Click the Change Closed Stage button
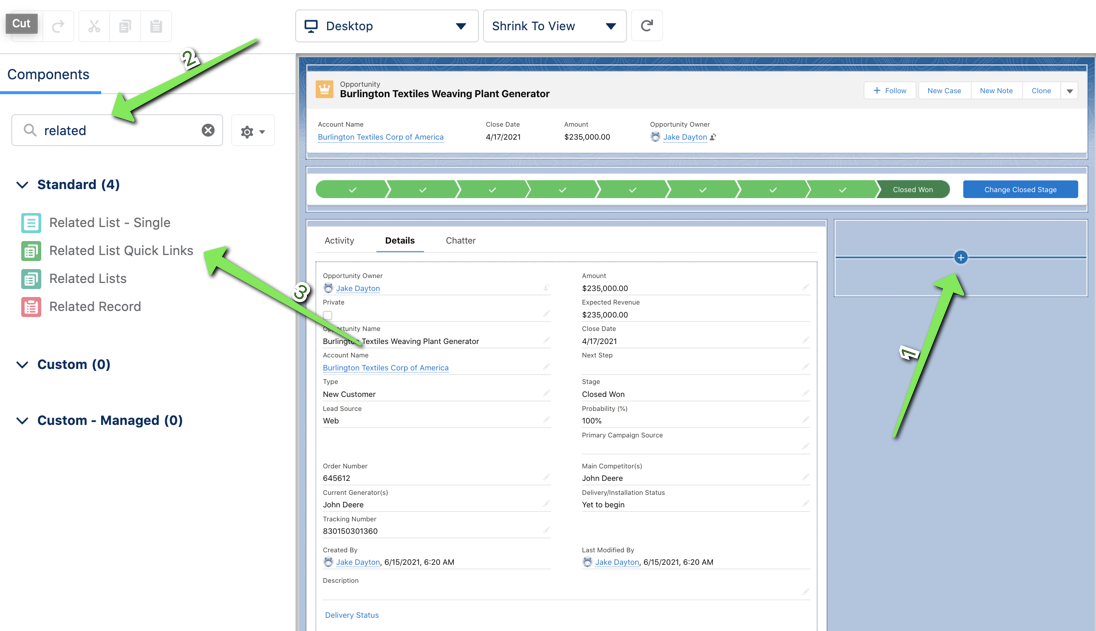 click(1020, 189)
